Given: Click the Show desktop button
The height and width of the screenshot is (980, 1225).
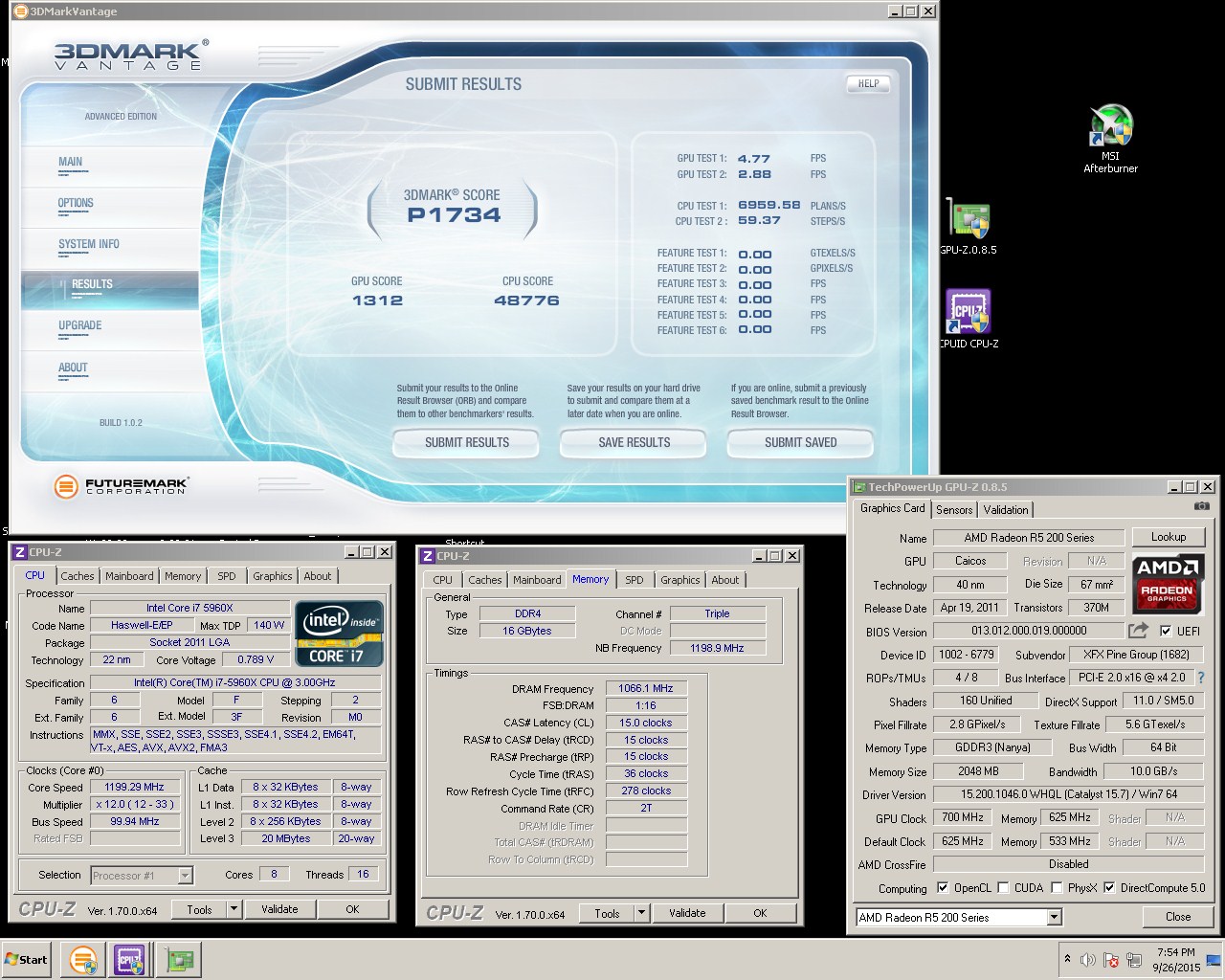Looking at the screenshot, I should click(1214, 959).
